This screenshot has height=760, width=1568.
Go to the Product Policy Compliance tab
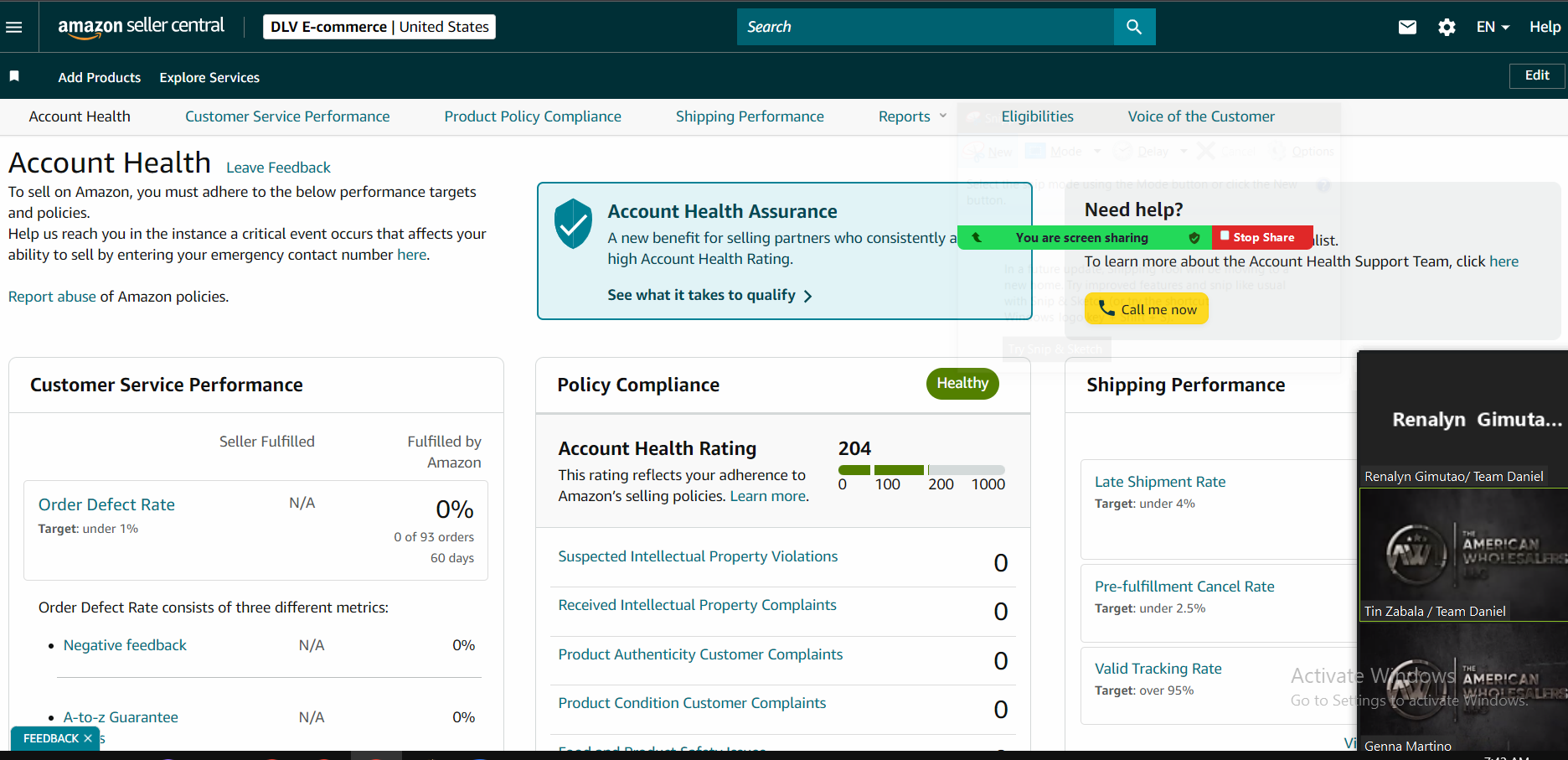[533, 116]
